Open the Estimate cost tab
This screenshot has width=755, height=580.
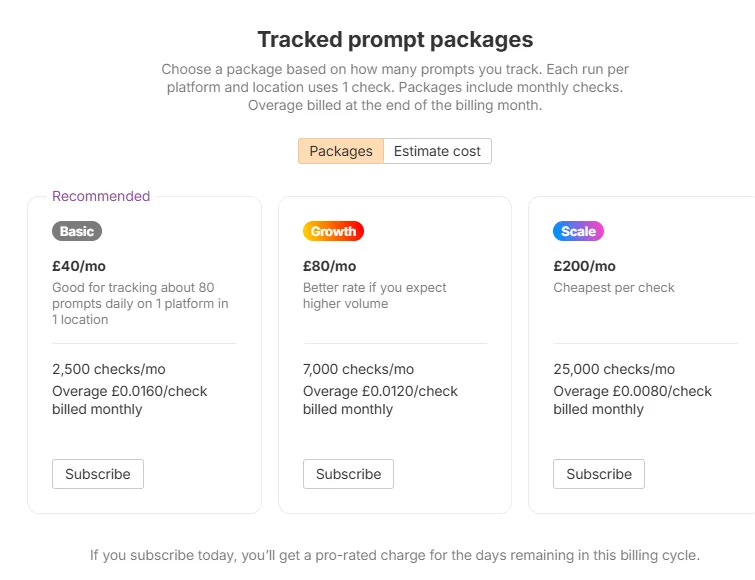pos(437,151)
